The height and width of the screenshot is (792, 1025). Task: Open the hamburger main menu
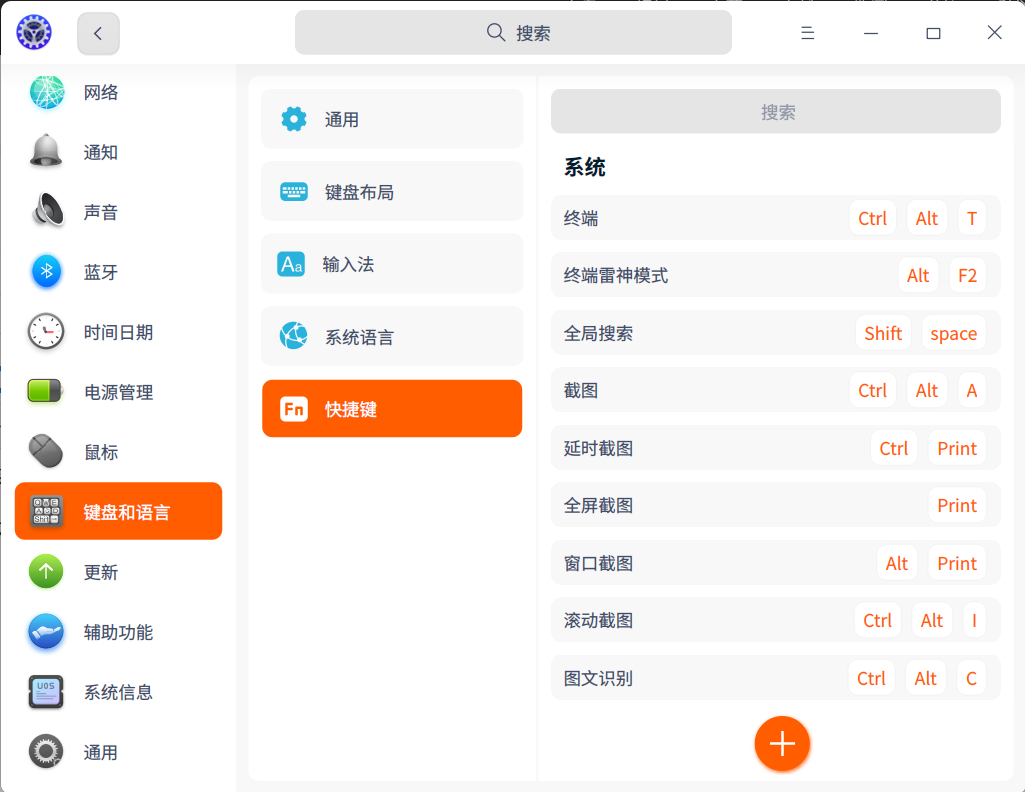807,33
